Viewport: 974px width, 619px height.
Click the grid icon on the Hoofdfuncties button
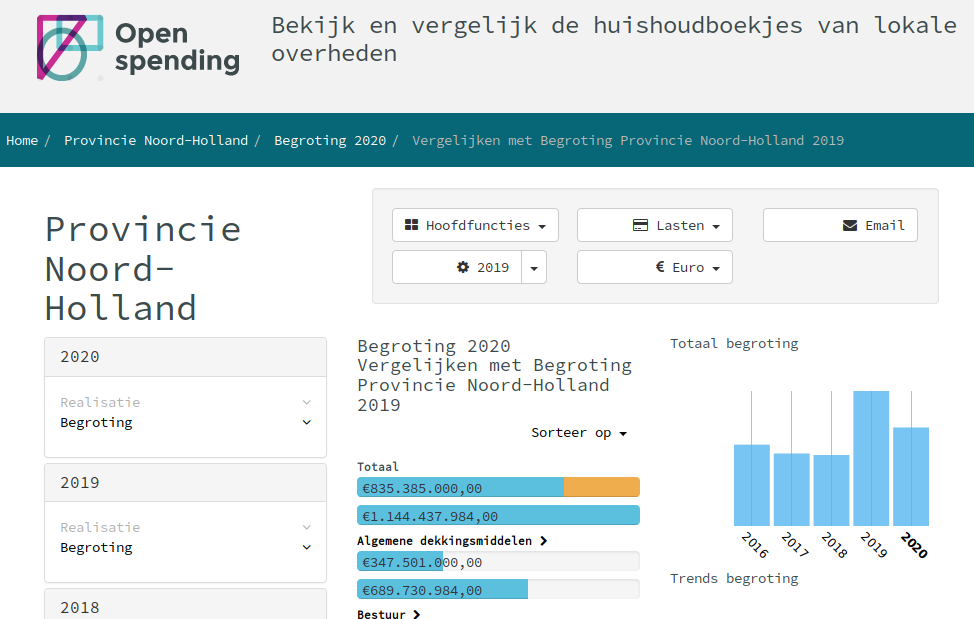coord(410,224)
